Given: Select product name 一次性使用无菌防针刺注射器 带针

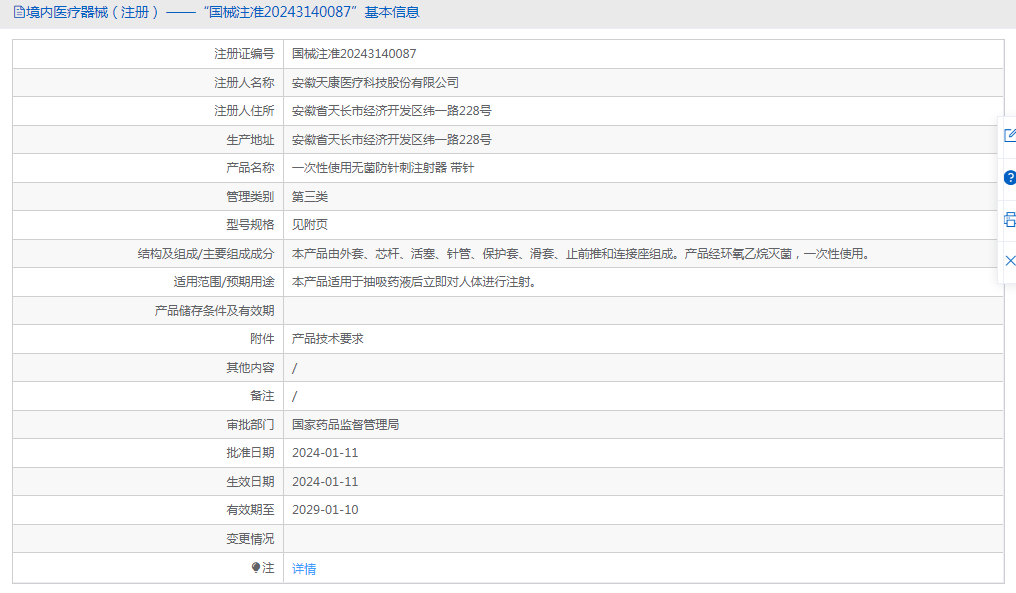Looking at the screenshot, I should point(383,168).
